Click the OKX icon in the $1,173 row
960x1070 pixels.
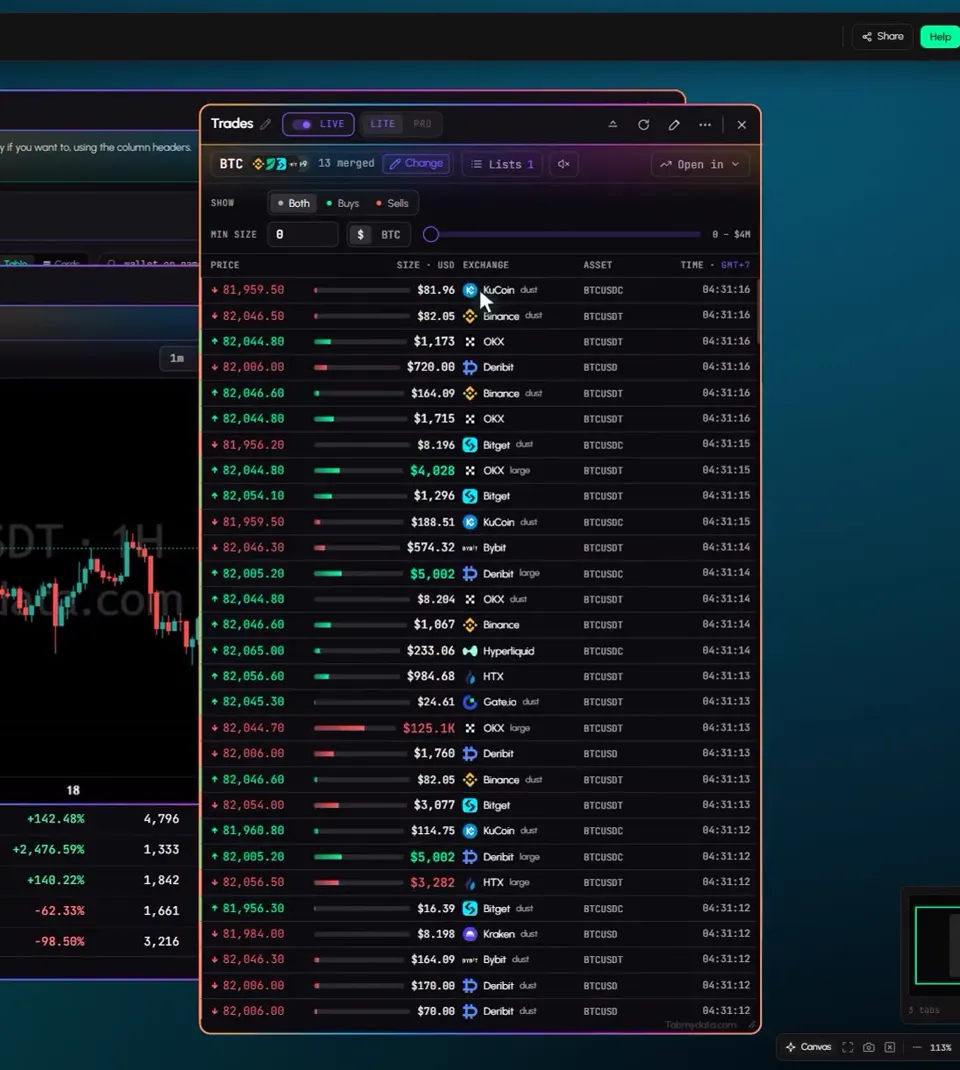click(470, 342)
